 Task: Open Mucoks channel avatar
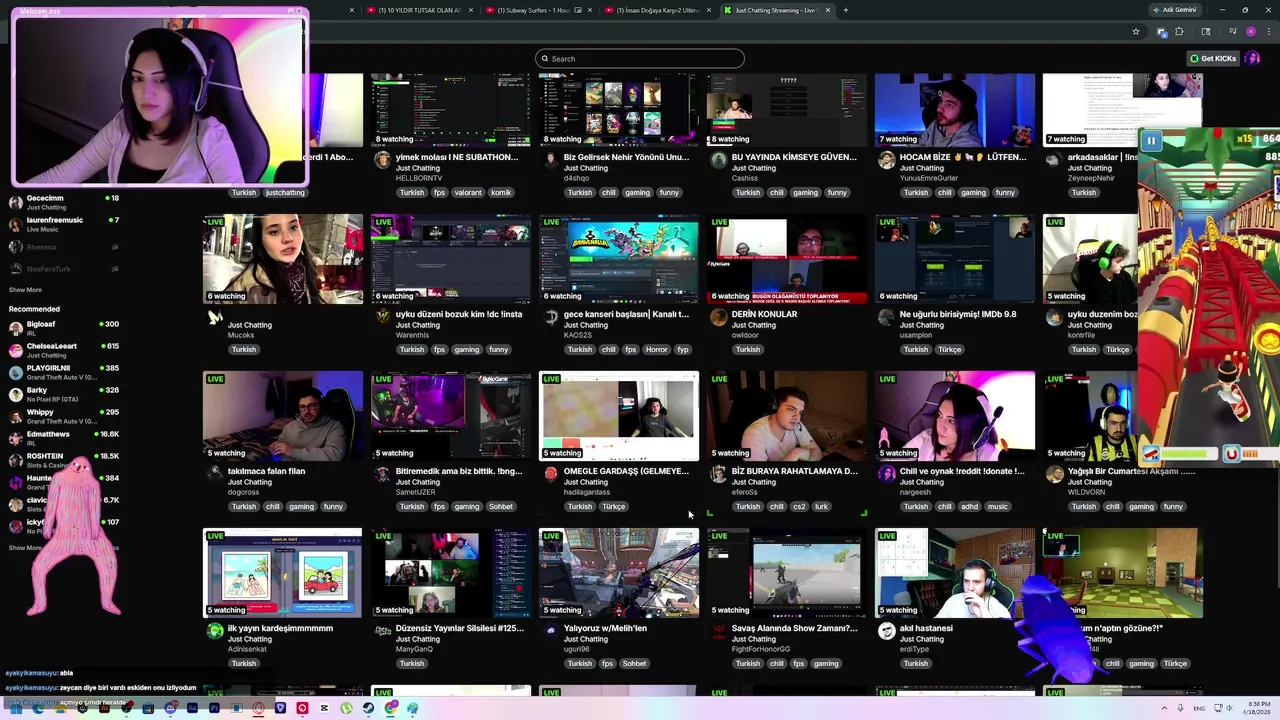point(215,318)
